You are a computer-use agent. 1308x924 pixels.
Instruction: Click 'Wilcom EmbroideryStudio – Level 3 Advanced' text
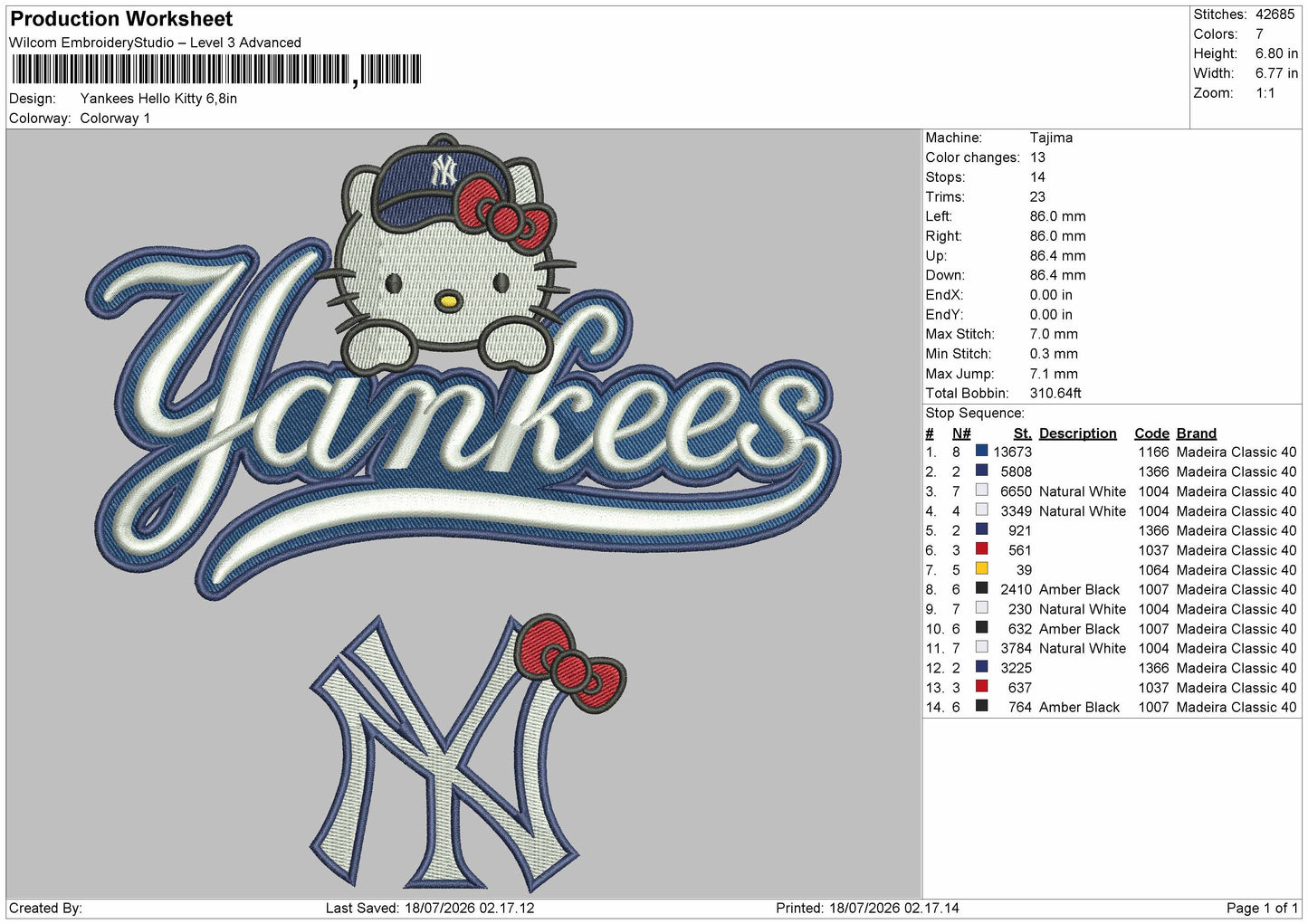tap(155, 43)
